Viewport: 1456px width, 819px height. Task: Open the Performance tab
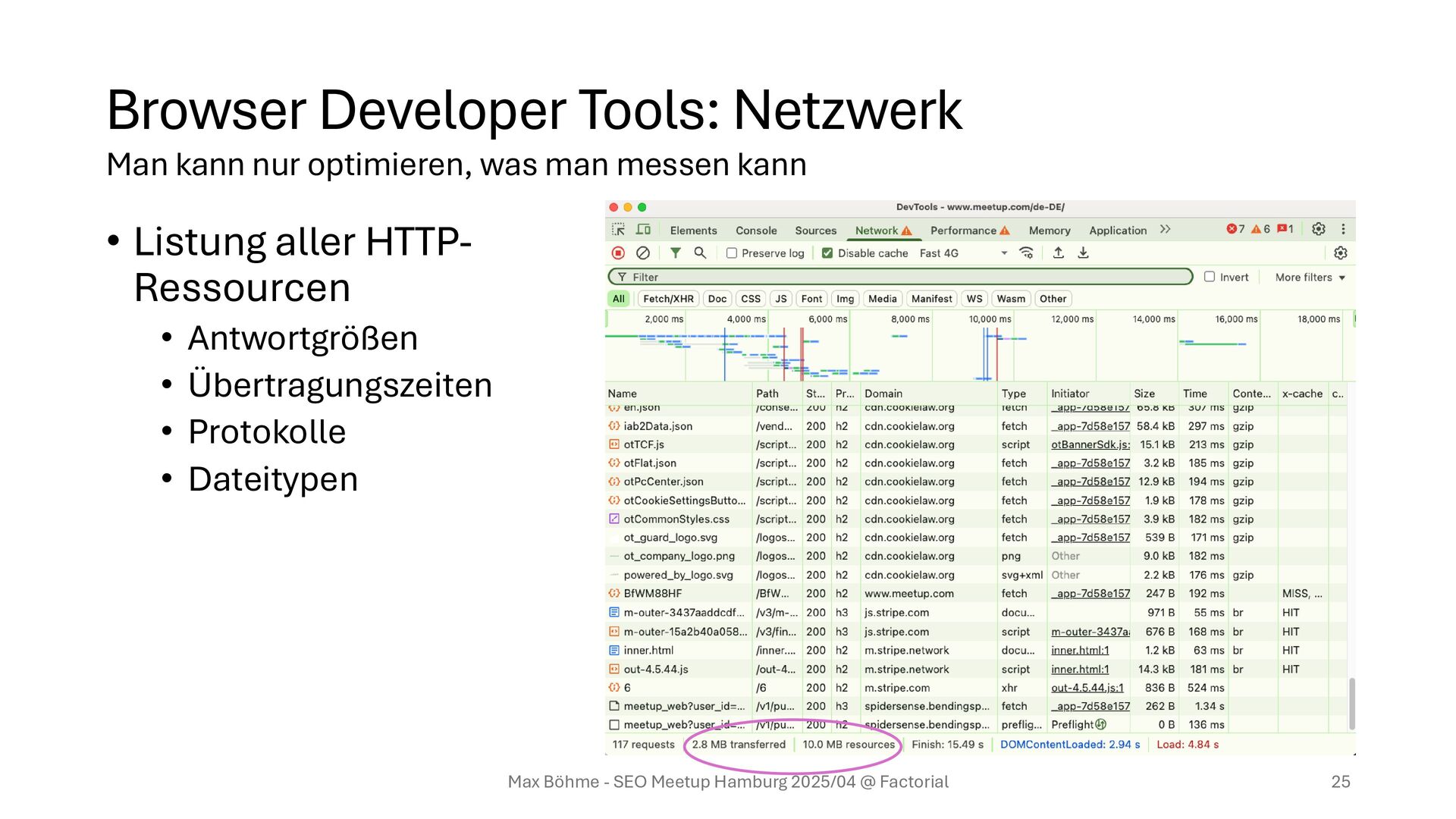point(963,231)
